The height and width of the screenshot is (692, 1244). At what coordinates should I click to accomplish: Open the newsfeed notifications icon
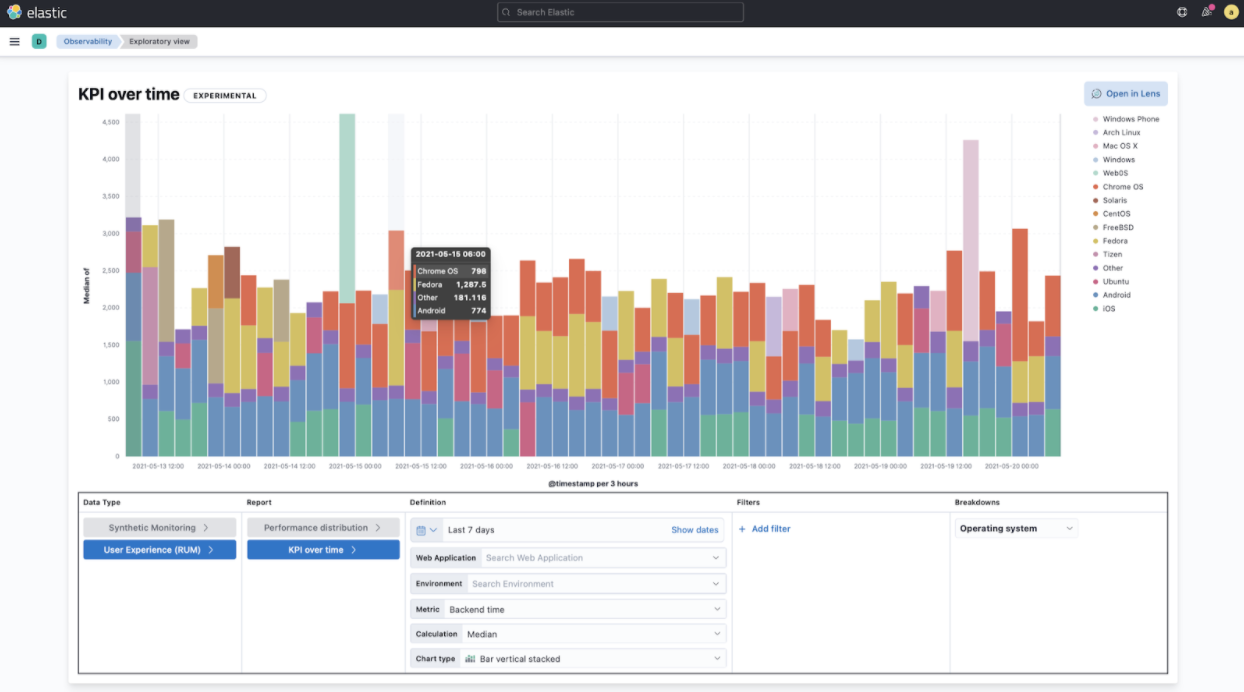point(1206,12)
